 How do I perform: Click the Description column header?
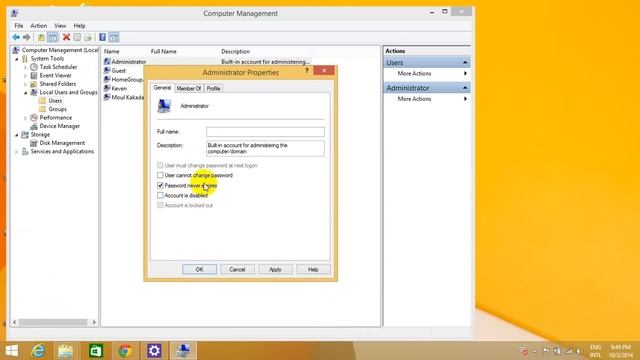(x=236, y=51)
